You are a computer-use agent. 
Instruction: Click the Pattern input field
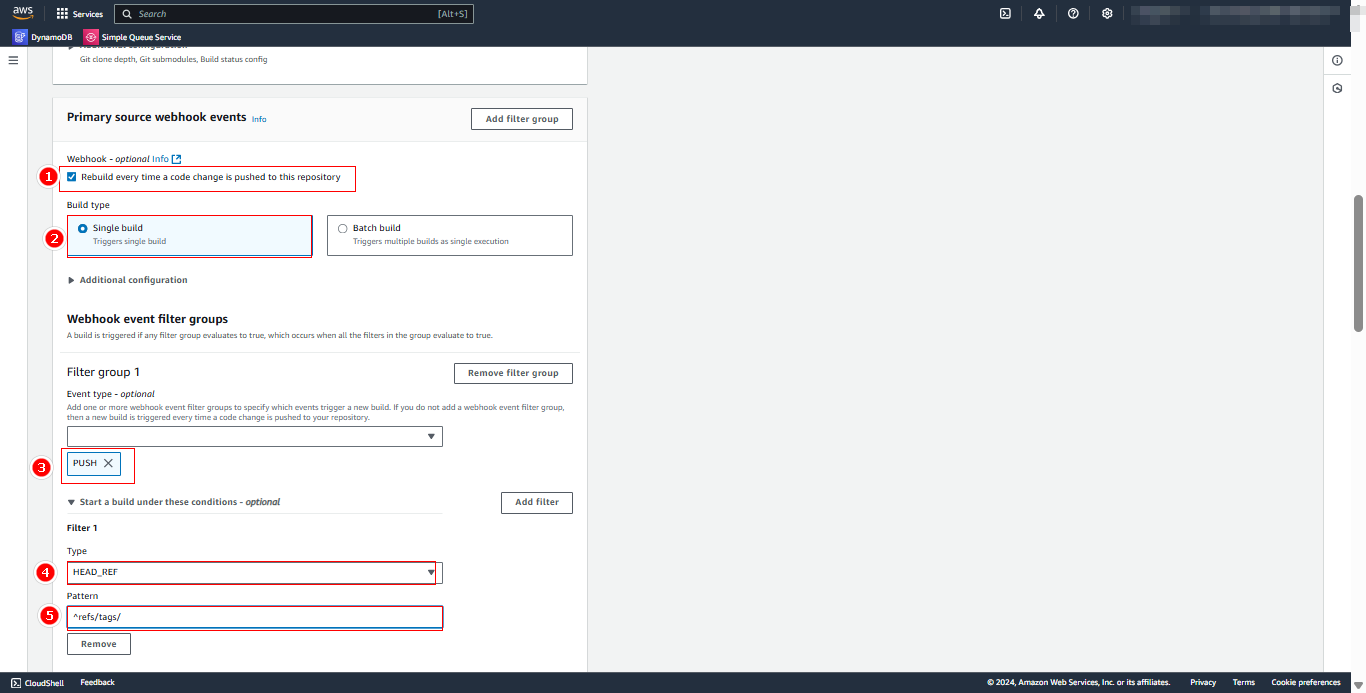[255, 617]
